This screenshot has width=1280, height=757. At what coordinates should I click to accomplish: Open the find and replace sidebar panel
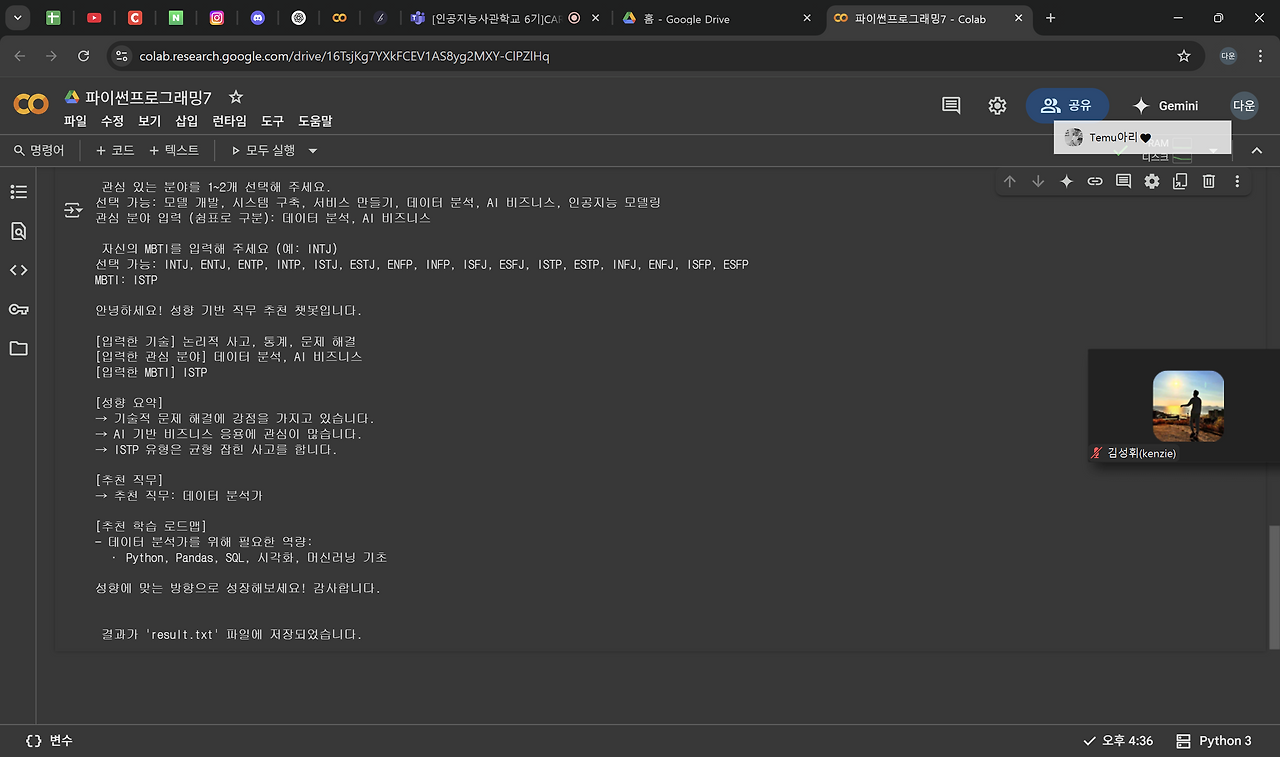click(18, 231)
